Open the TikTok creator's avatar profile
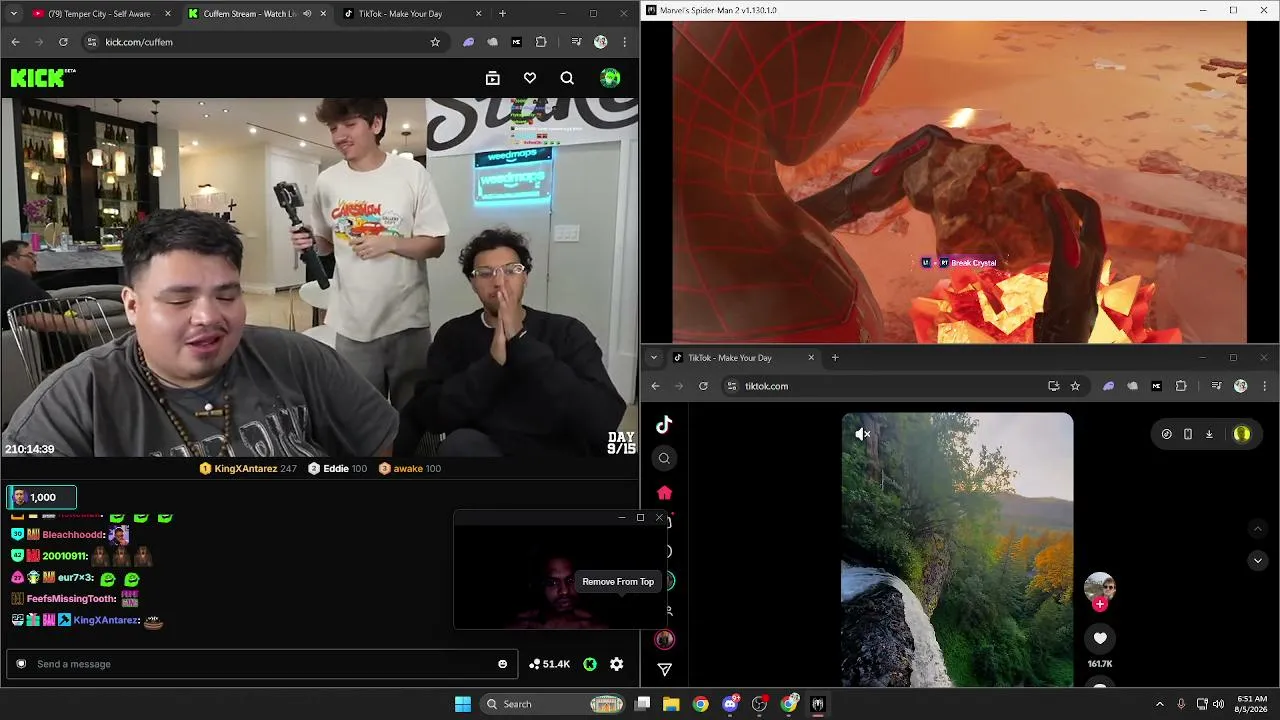This screenshot has height=720, width=1280. [x=1100, y=587]
